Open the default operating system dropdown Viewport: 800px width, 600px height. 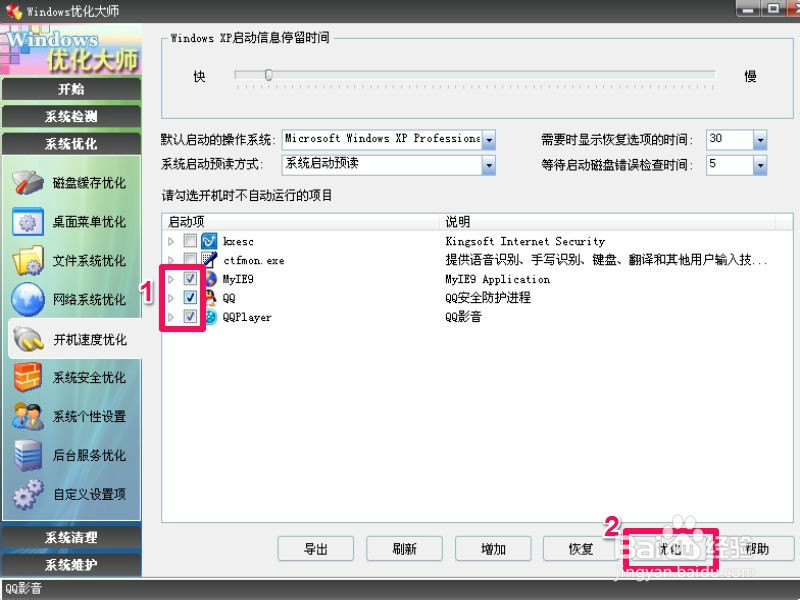pos(489,139)
